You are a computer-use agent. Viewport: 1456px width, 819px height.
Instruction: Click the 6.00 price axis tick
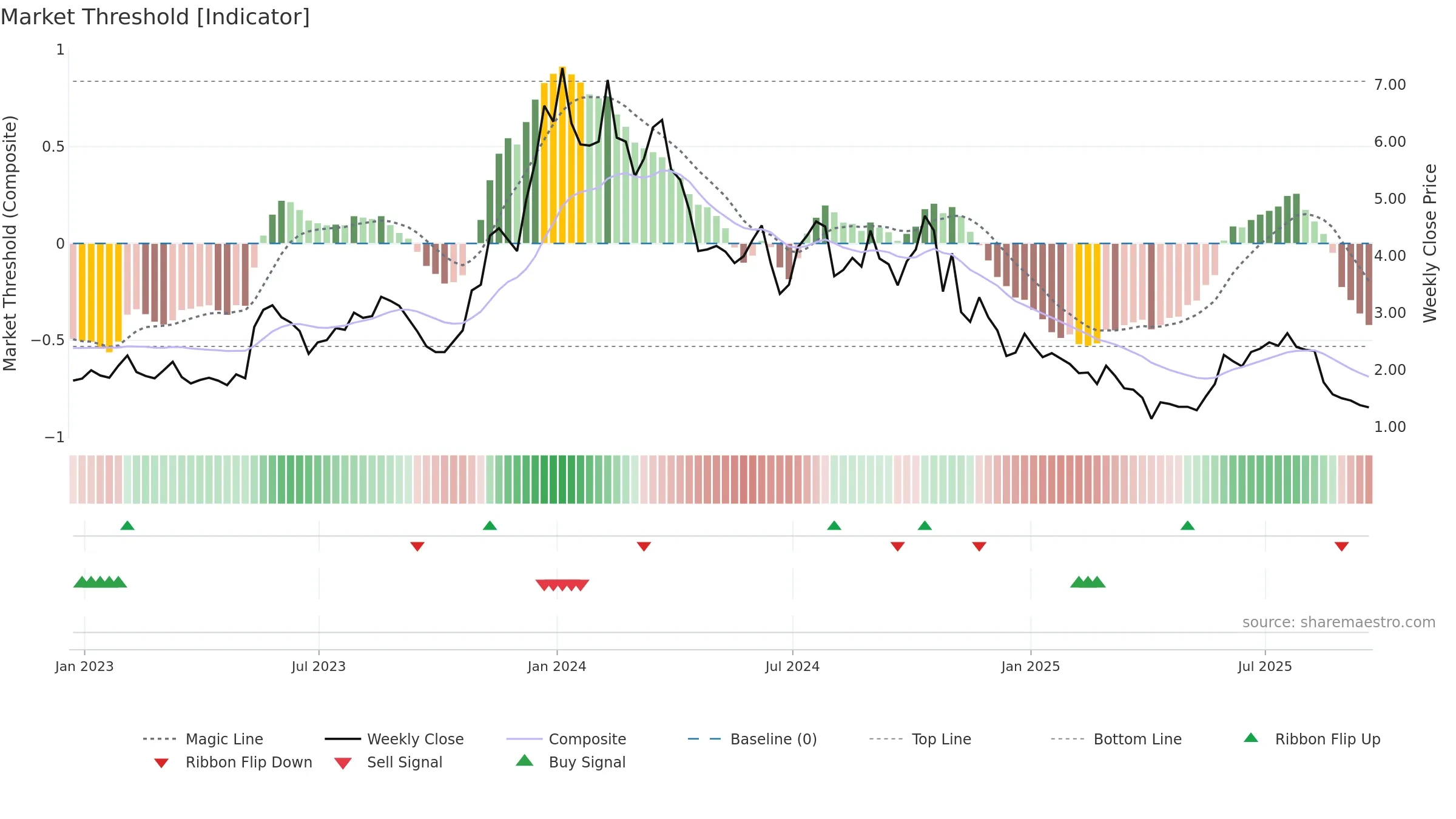click(1390, 141)
